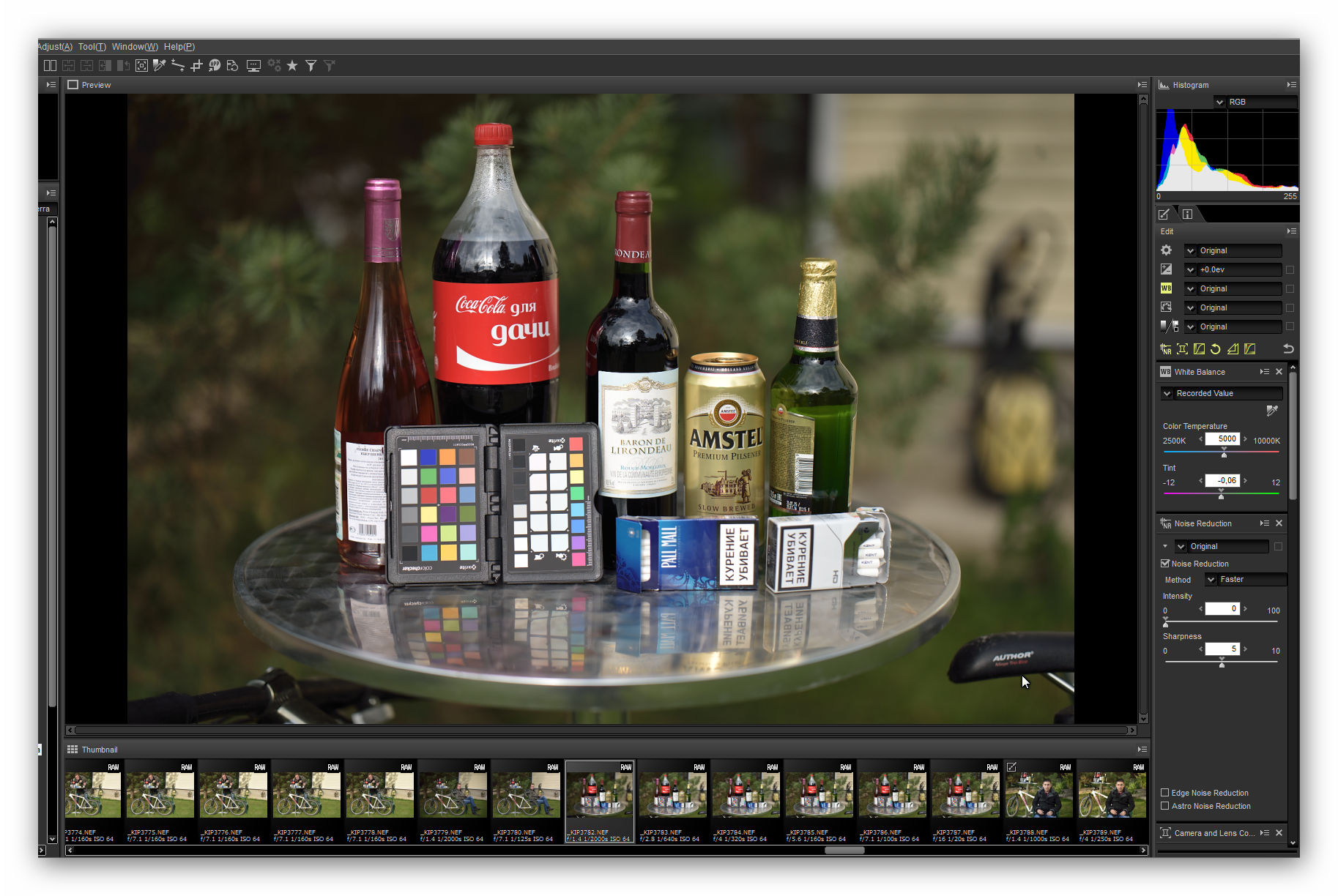Screen dimensions: 1338x896
Task: Enable Edge Noise Reduction
Action: point(1165,793)
